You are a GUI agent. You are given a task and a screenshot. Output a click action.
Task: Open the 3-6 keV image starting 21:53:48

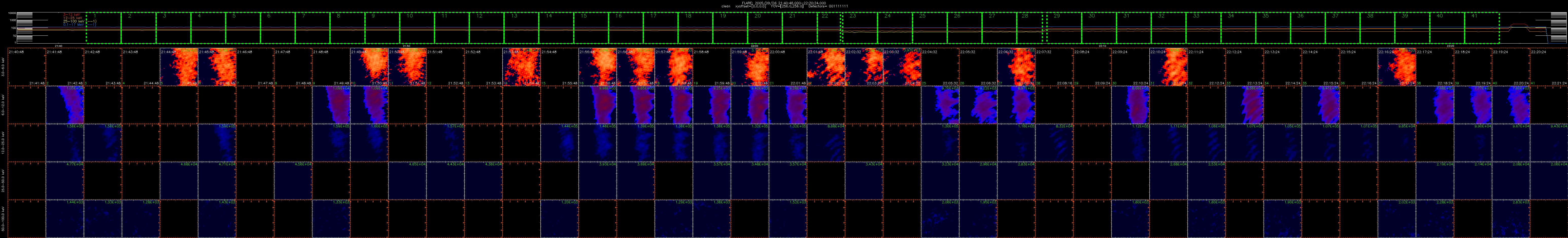click(x=522, y=67)
